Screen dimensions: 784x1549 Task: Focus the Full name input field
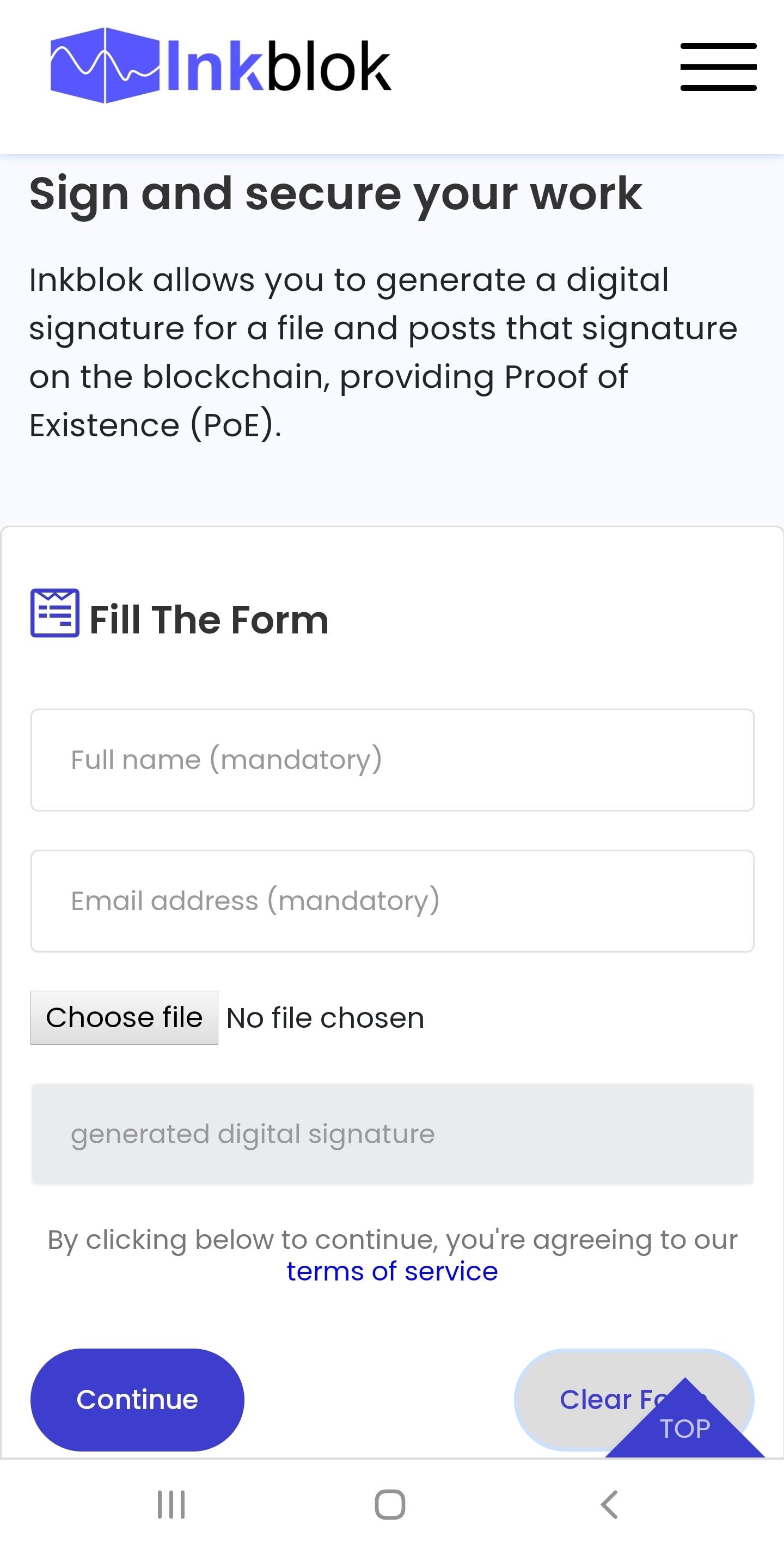click(392, 760)
